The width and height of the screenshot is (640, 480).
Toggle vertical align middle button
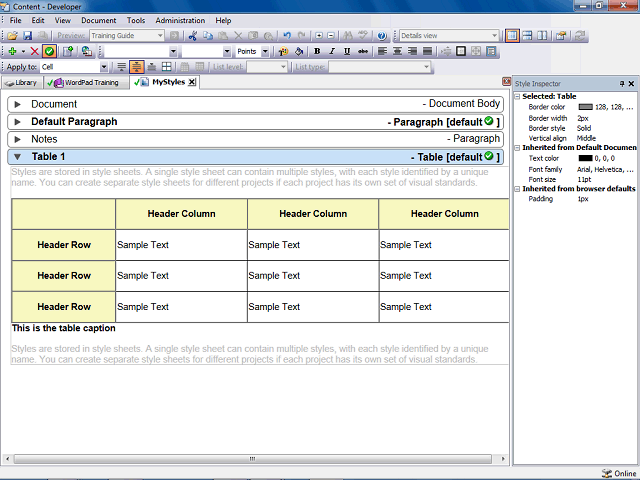(137, 67)
